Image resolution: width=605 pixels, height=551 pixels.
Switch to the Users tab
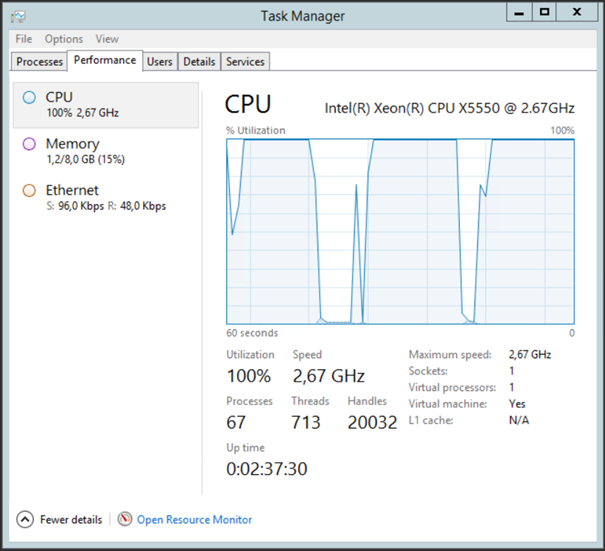pyautogui.click(x=159, y=62)
